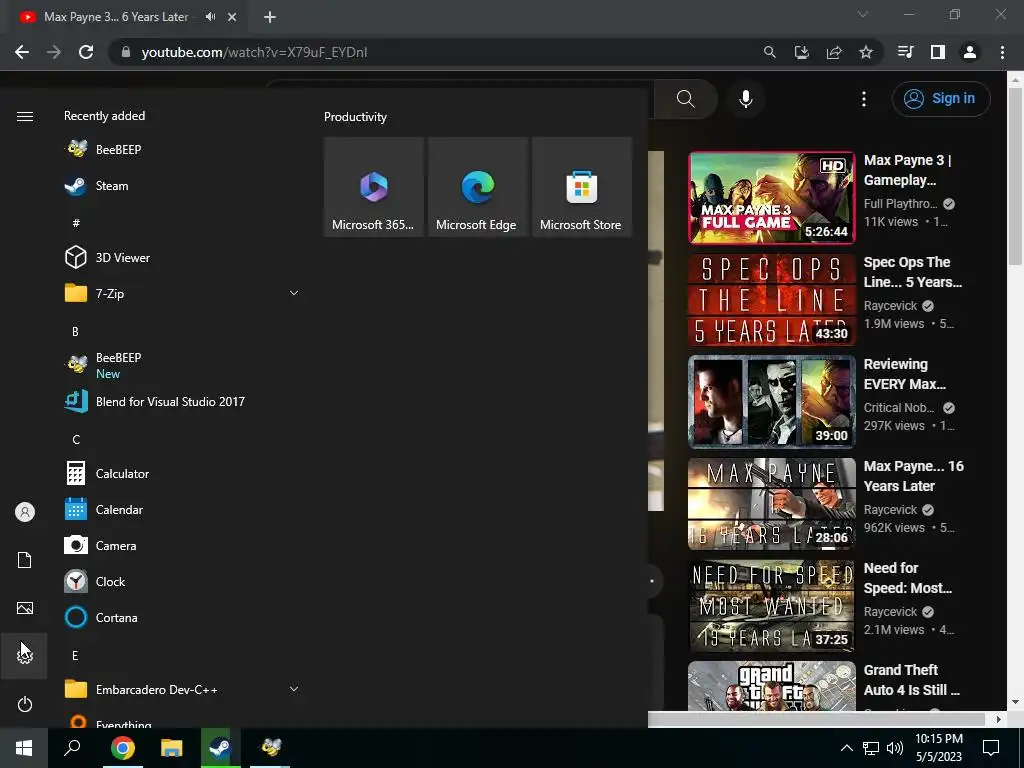Open a new Chrome tab
The height and width of the screenshot is (768, 1024).
tap(270, 17)
